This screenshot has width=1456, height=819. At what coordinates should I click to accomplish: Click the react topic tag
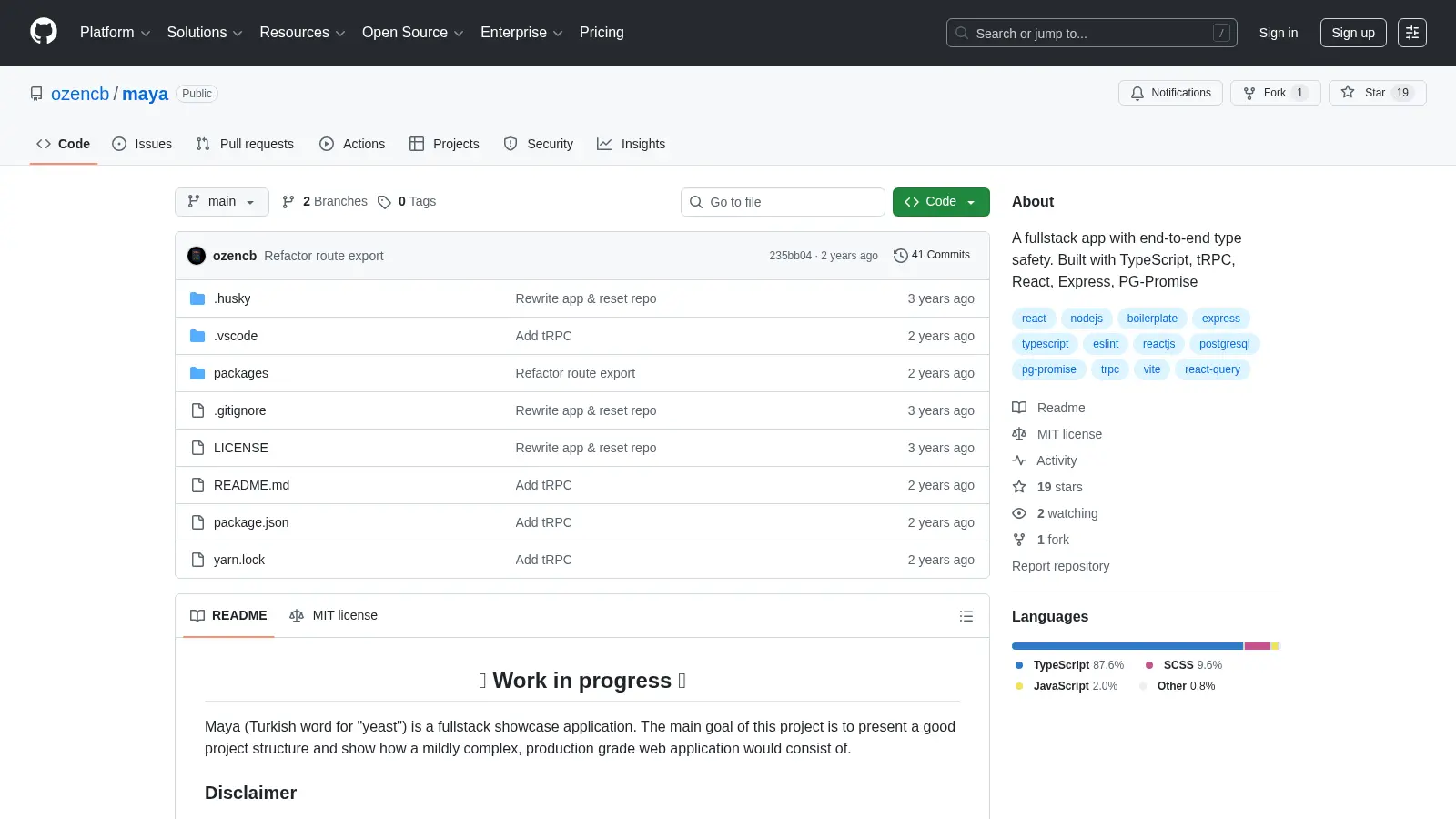pyautogui.click(x=1034, y=318)
